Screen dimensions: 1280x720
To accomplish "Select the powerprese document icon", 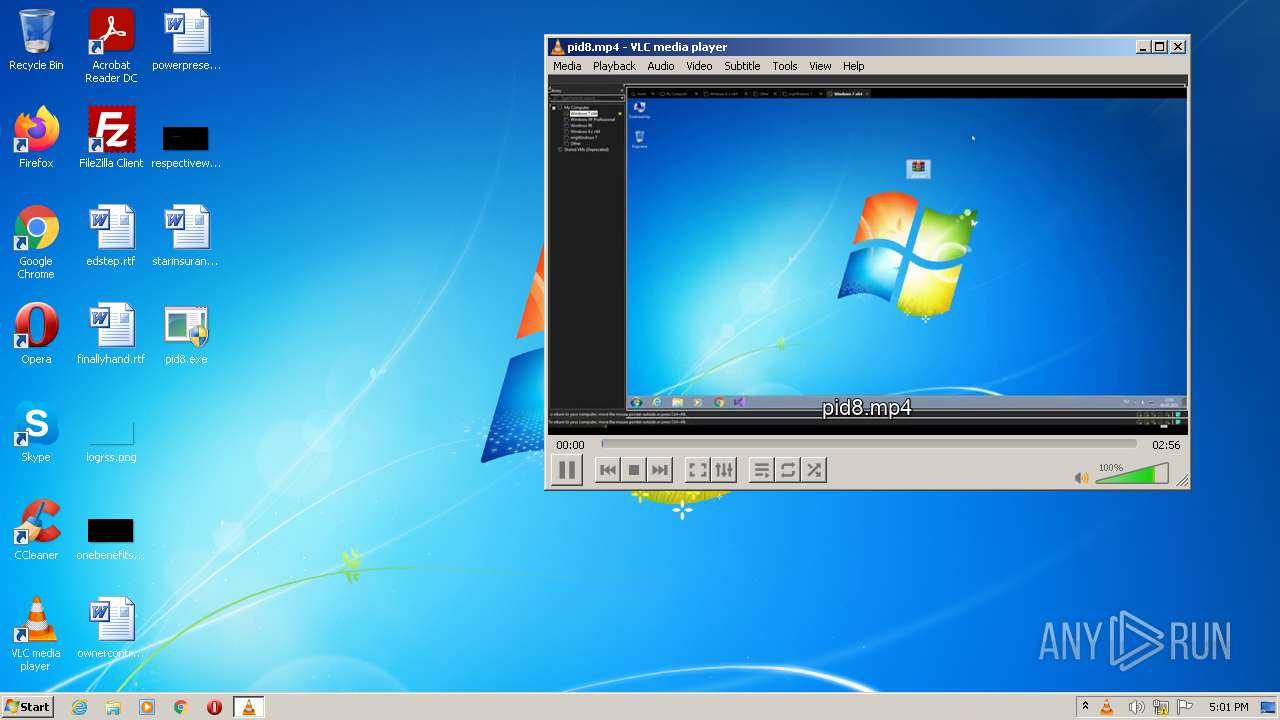I will [x=186, y=40].
